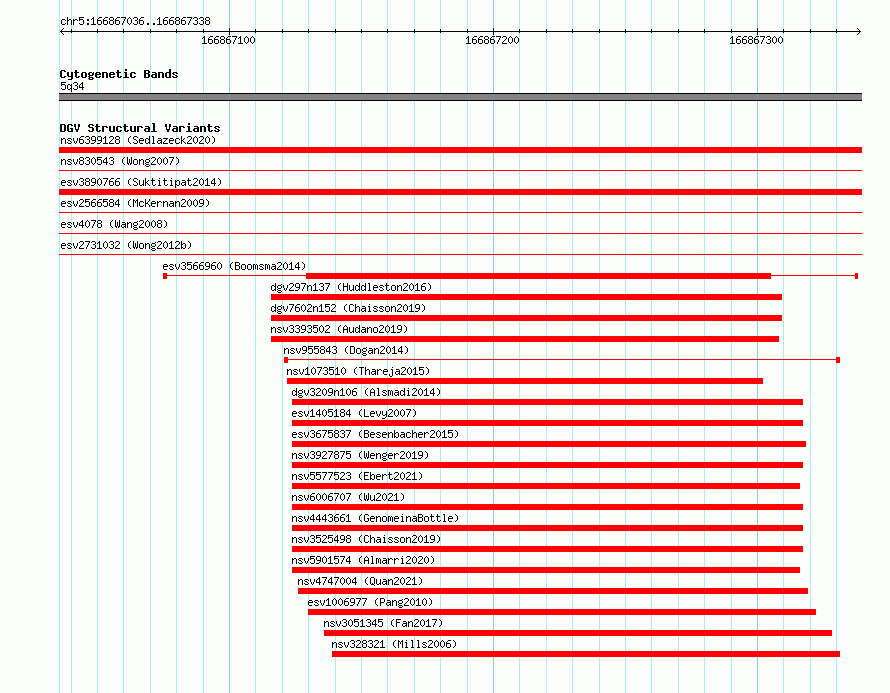This screenshot has width=890, height=693.
Task: Click esv1405184 (Levy2007) label
Action: pos(354,413)
